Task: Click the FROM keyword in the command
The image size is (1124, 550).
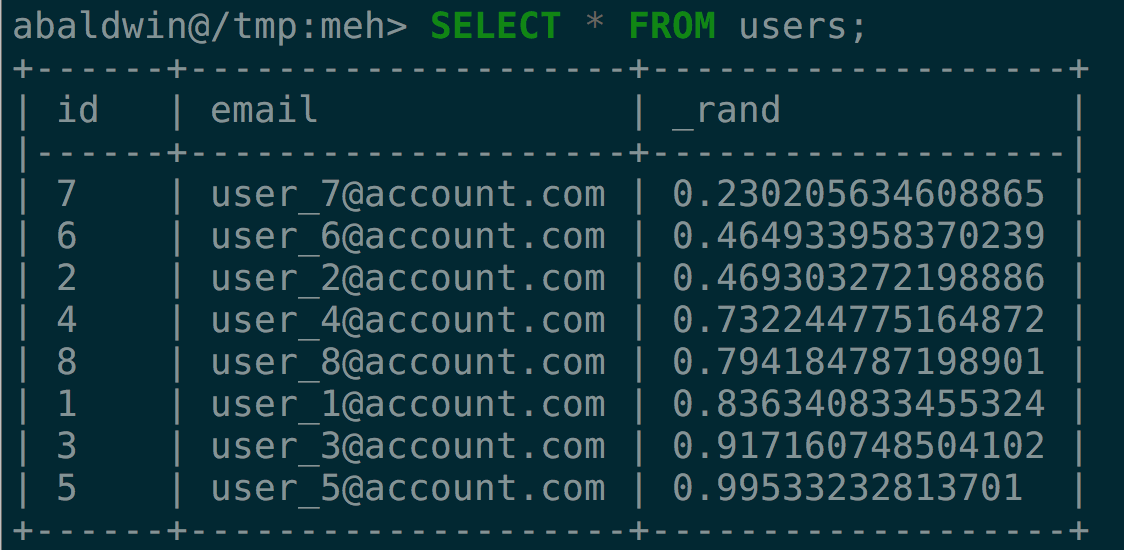Action: (672, 27)
